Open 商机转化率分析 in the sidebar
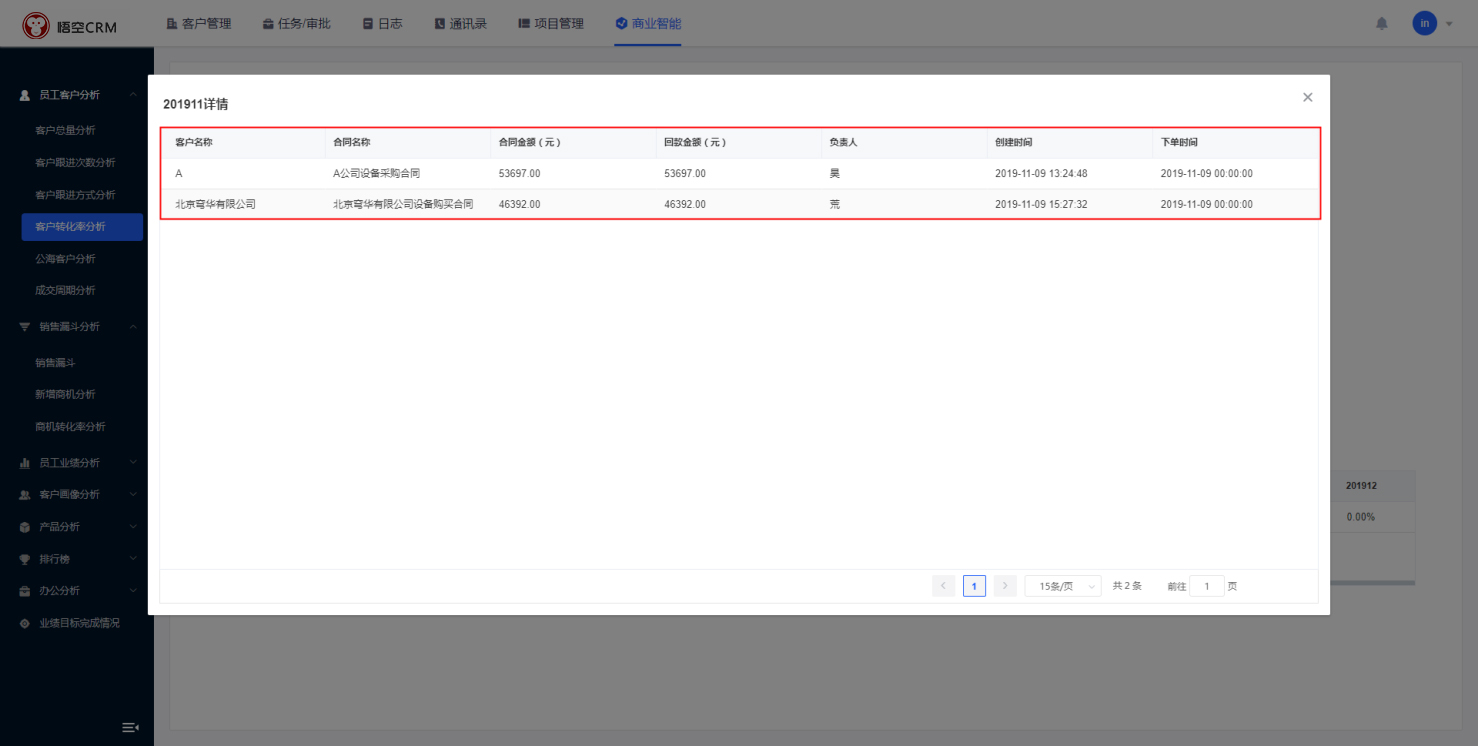Screen dimensions: 1478x746 pyautogui.click(x=70, y=427)
